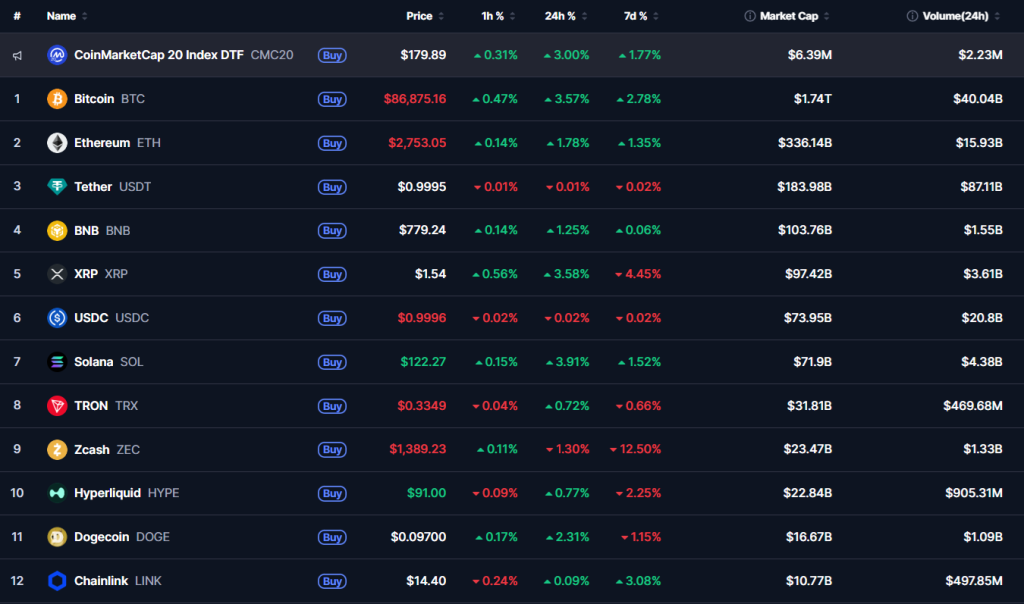Click the Volume(24h) info icon
1024x604 pixels.
tap(912, 16)
